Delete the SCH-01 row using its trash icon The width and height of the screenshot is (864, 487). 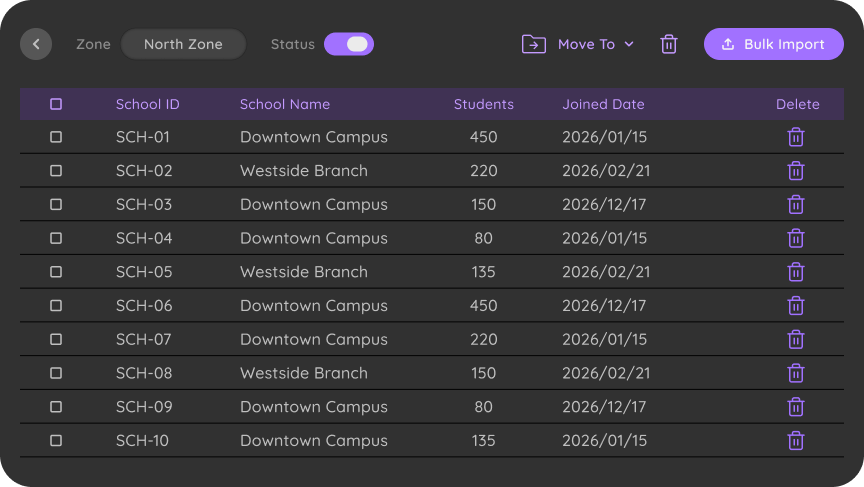[x=796, y=137]
